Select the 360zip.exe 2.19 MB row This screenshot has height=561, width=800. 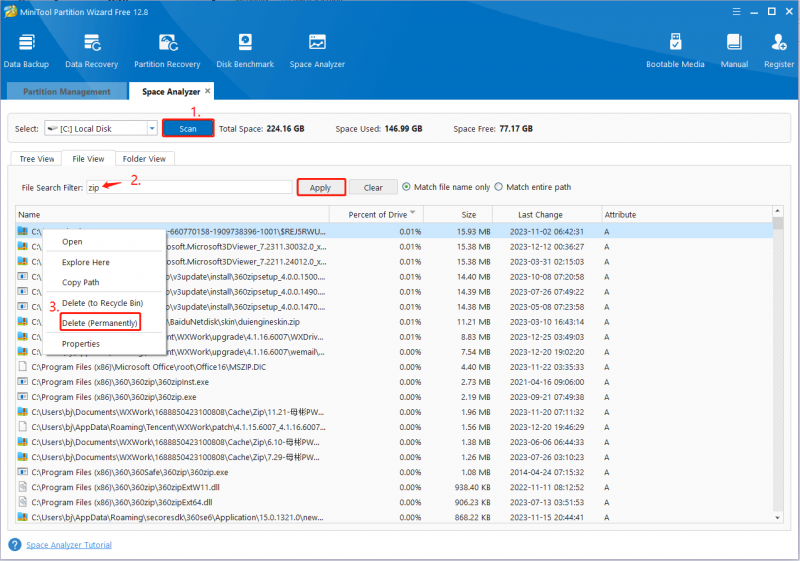coord(394,397)
